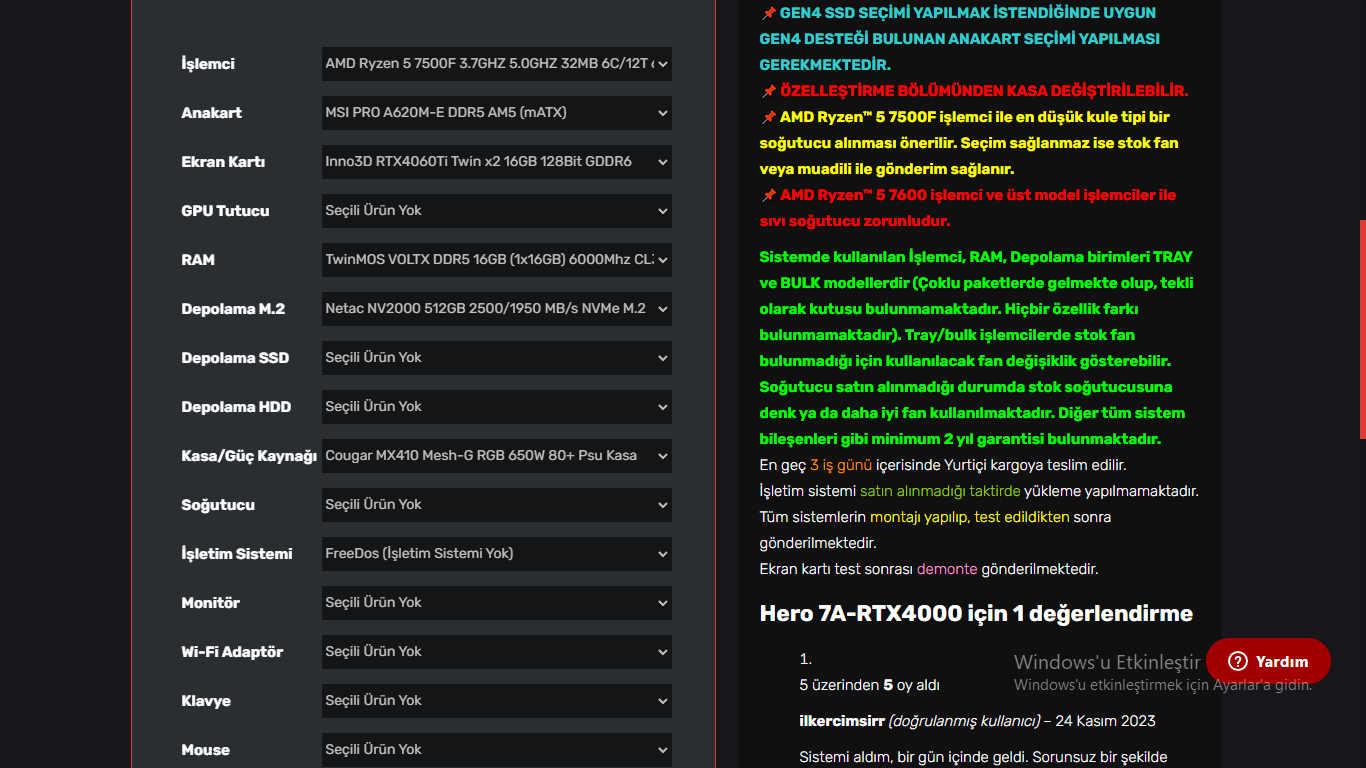Viewport: 1366px width, 768px height.
Task: Click the "Ekran Kartı" field label
Action: click(x=223, y=162)
